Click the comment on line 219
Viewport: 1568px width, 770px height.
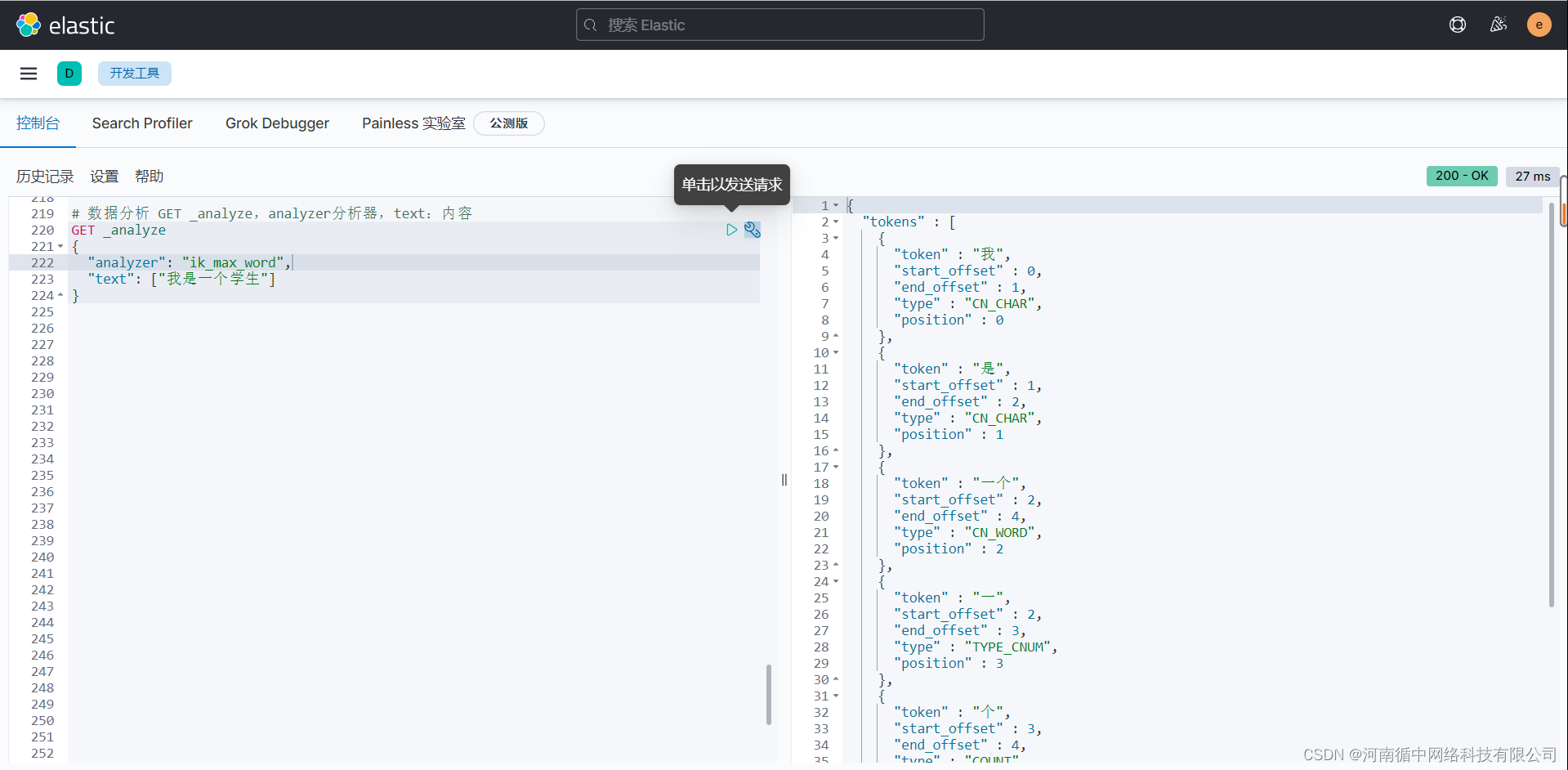click(x=272, y=213)
